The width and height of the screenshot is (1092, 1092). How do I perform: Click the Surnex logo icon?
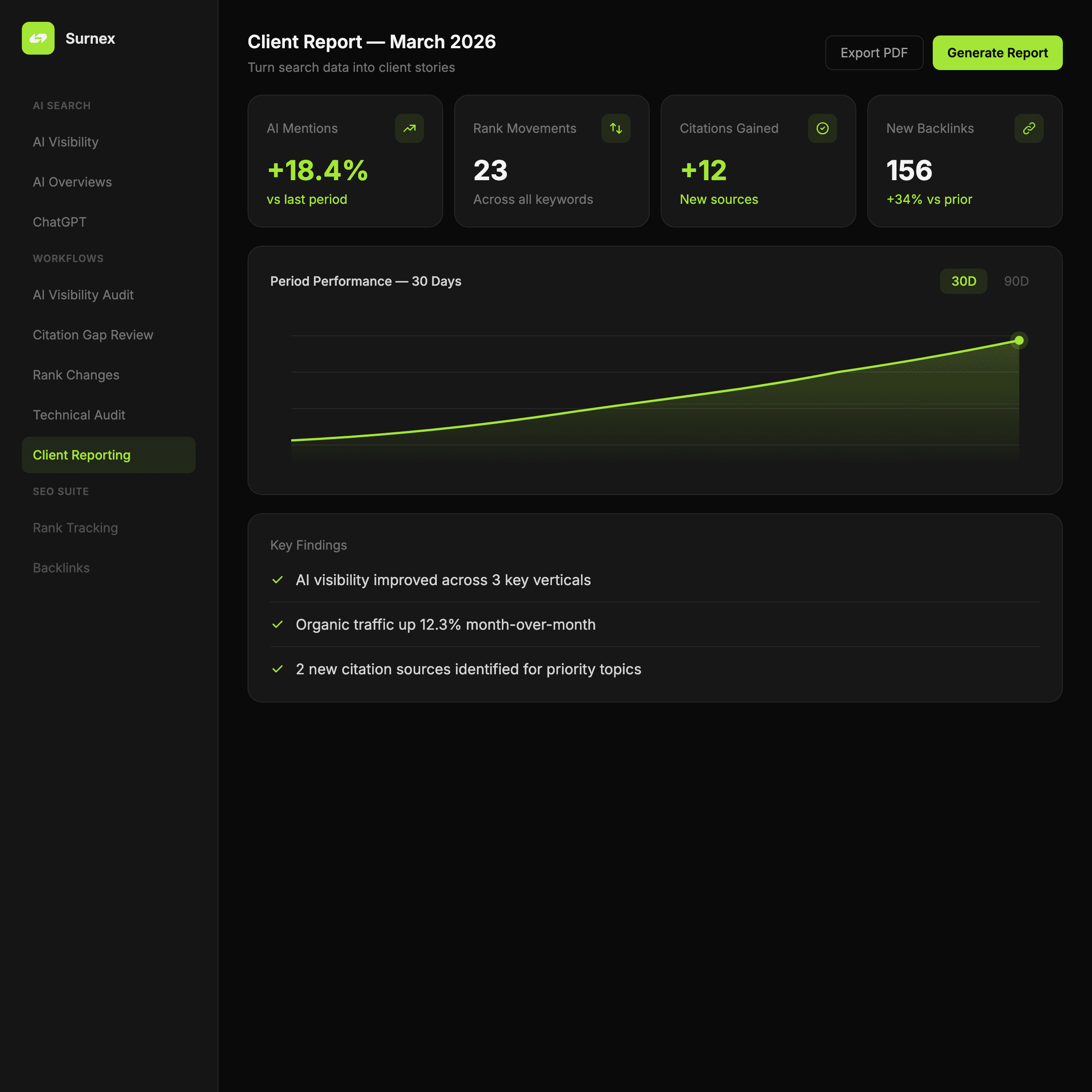coord(38,38)
